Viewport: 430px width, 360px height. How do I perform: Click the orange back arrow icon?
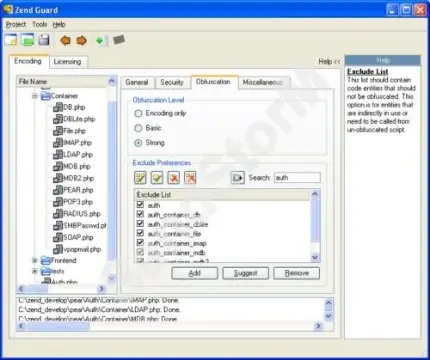point(65,41)
